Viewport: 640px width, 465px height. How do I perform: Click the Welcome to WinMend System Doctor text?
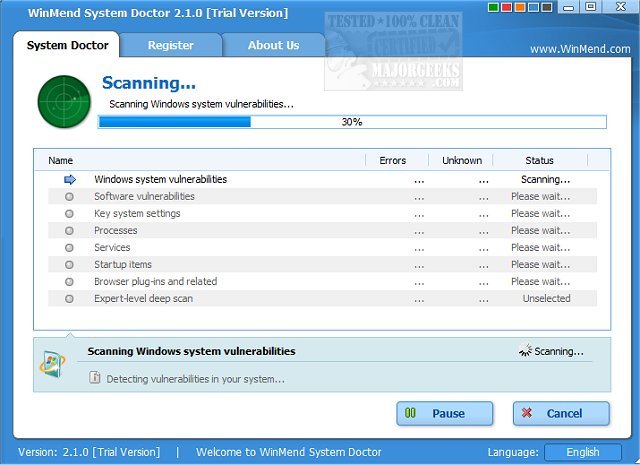click(x=289, y=452)
